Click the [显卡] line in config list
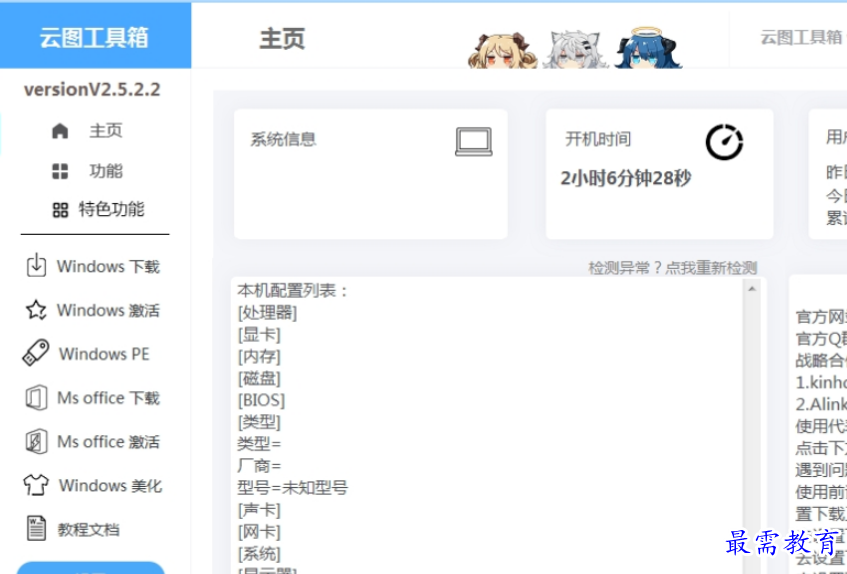The image size is (847, 574). (x=259, y=335)
